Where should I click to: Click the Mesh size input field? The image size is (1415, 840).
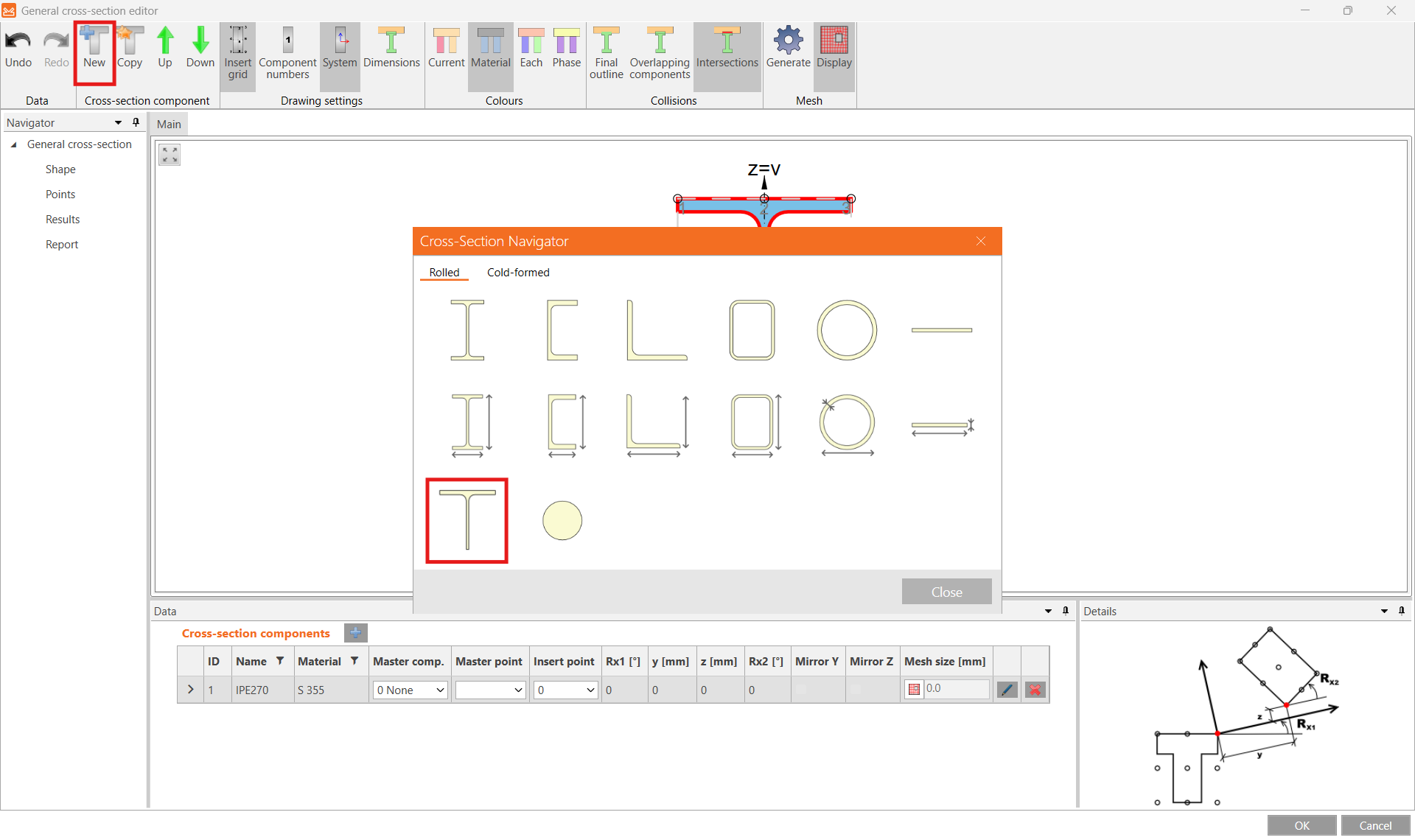[x=956, y=689]
